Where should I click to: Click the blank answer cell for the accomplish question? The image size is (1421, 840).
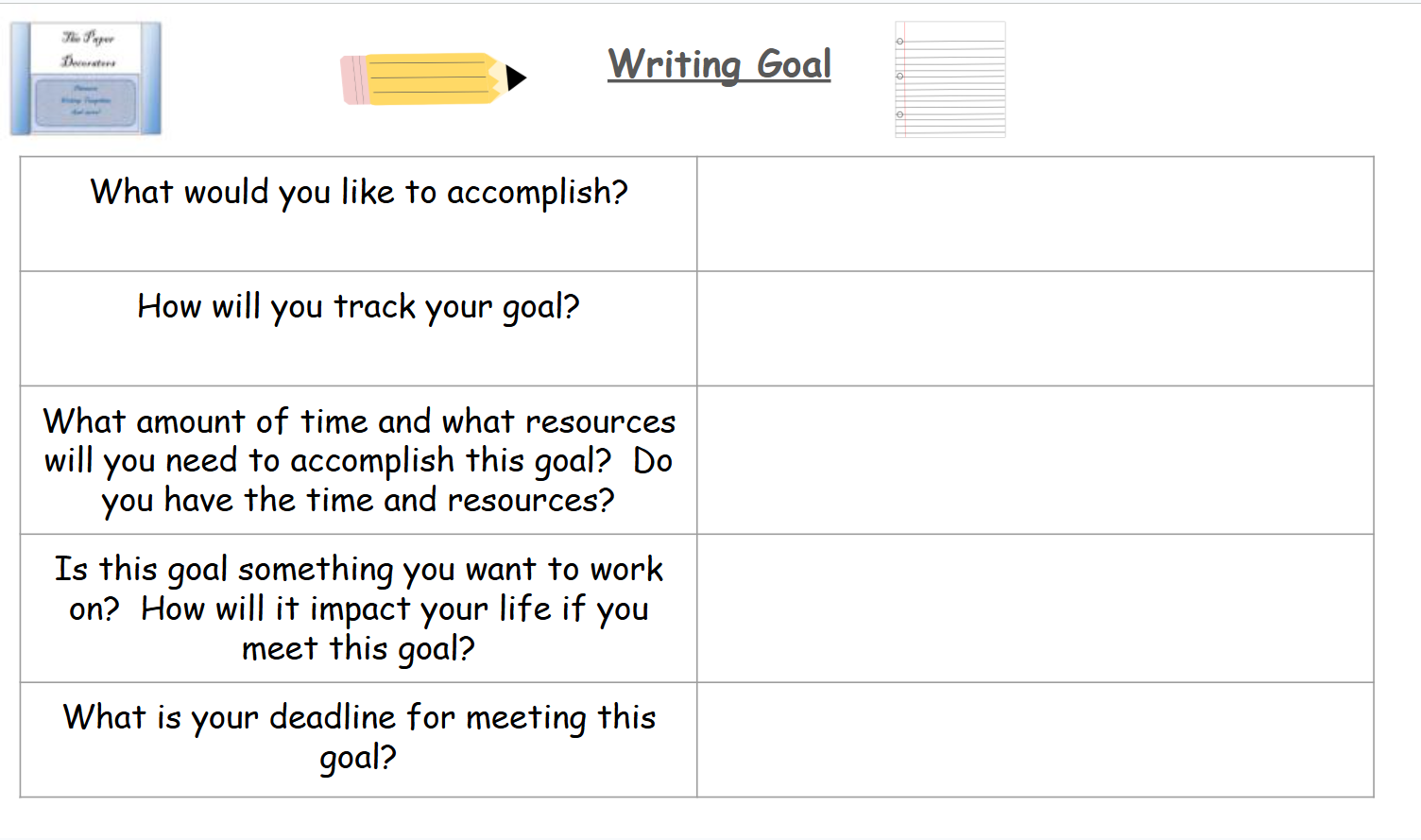(1035, 214)
